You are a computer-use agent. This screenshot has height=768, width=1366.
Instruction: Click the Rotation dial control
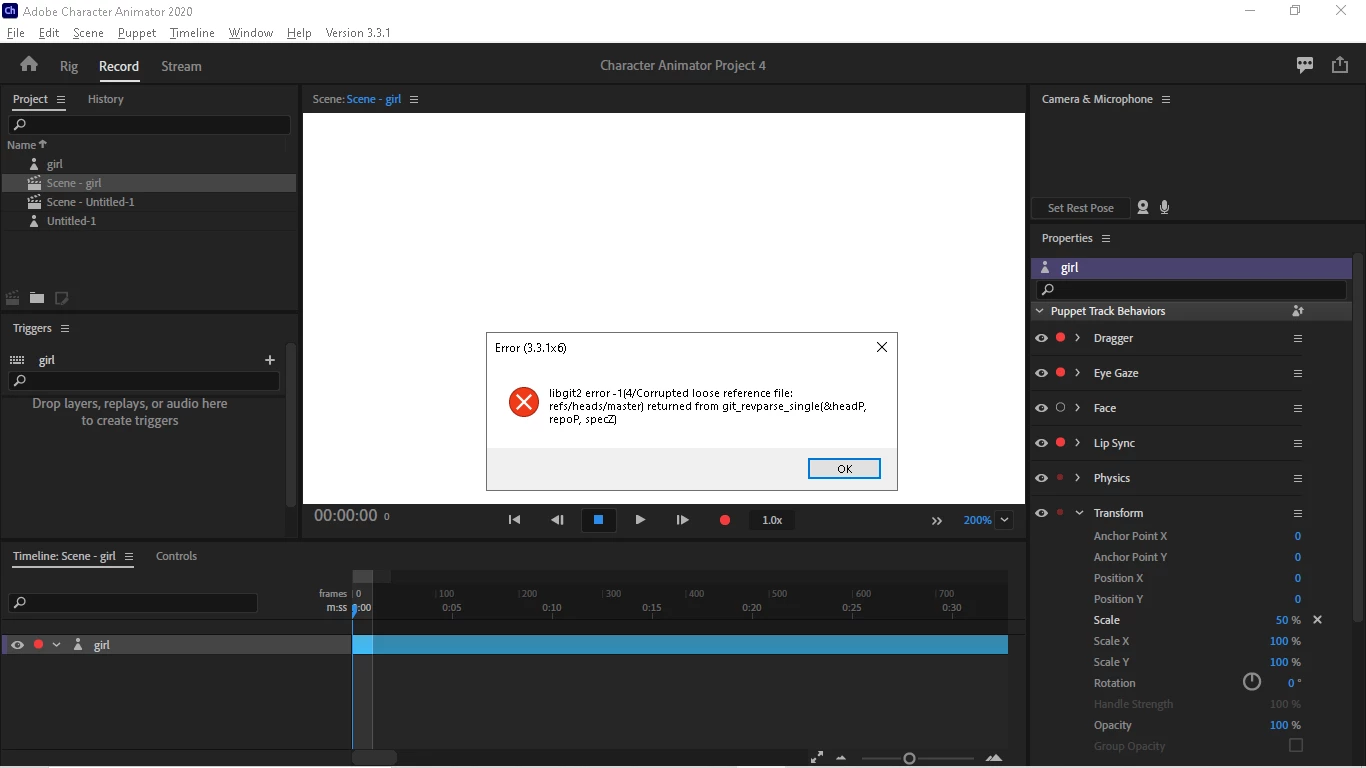click(1252, 682)
